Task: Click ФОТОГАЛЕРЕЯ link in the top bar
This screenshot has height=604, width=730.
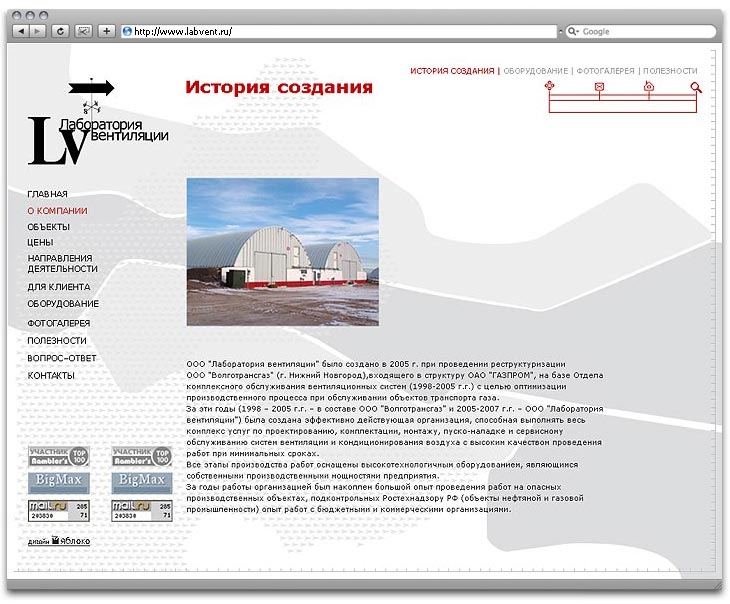Action: point(605,71)
